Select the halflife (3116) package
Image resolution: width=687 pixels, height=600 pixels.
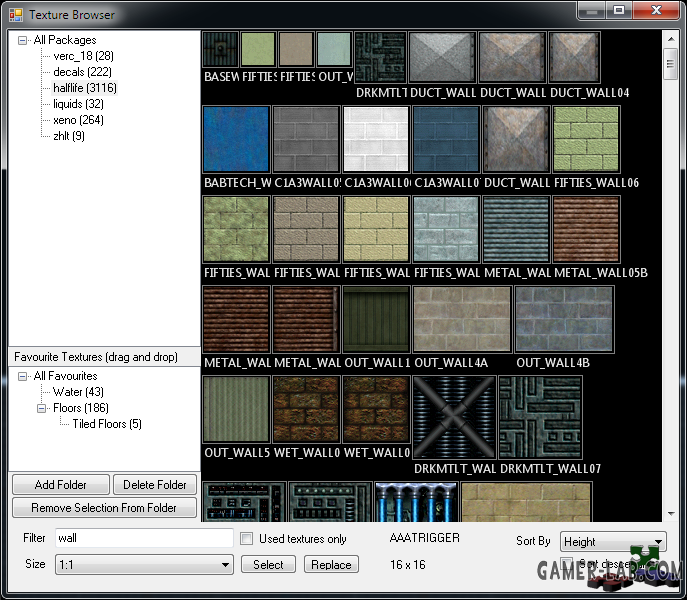pos(85,88)
